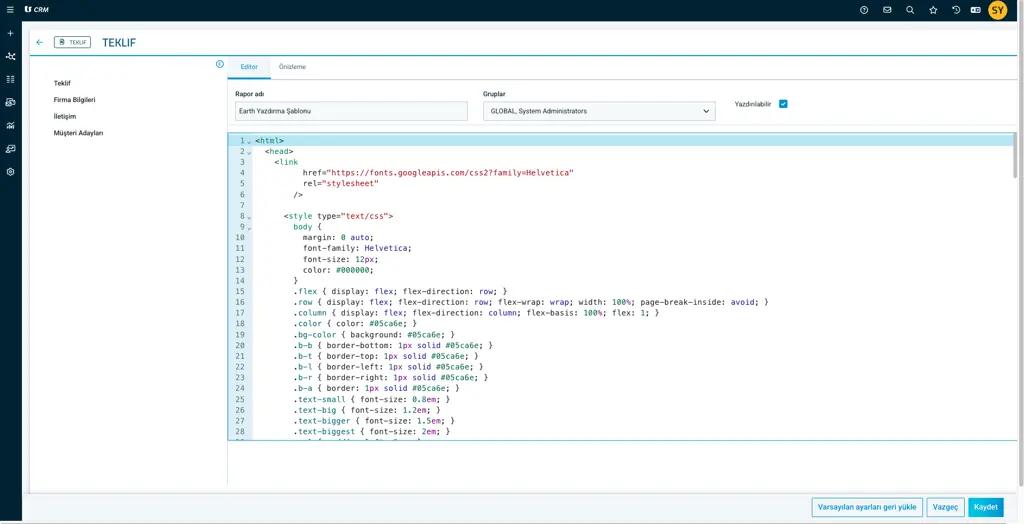Open the analytics chart icon in sidebar
This screenshot has width=1024, height=524.
(x=10, y=125)
